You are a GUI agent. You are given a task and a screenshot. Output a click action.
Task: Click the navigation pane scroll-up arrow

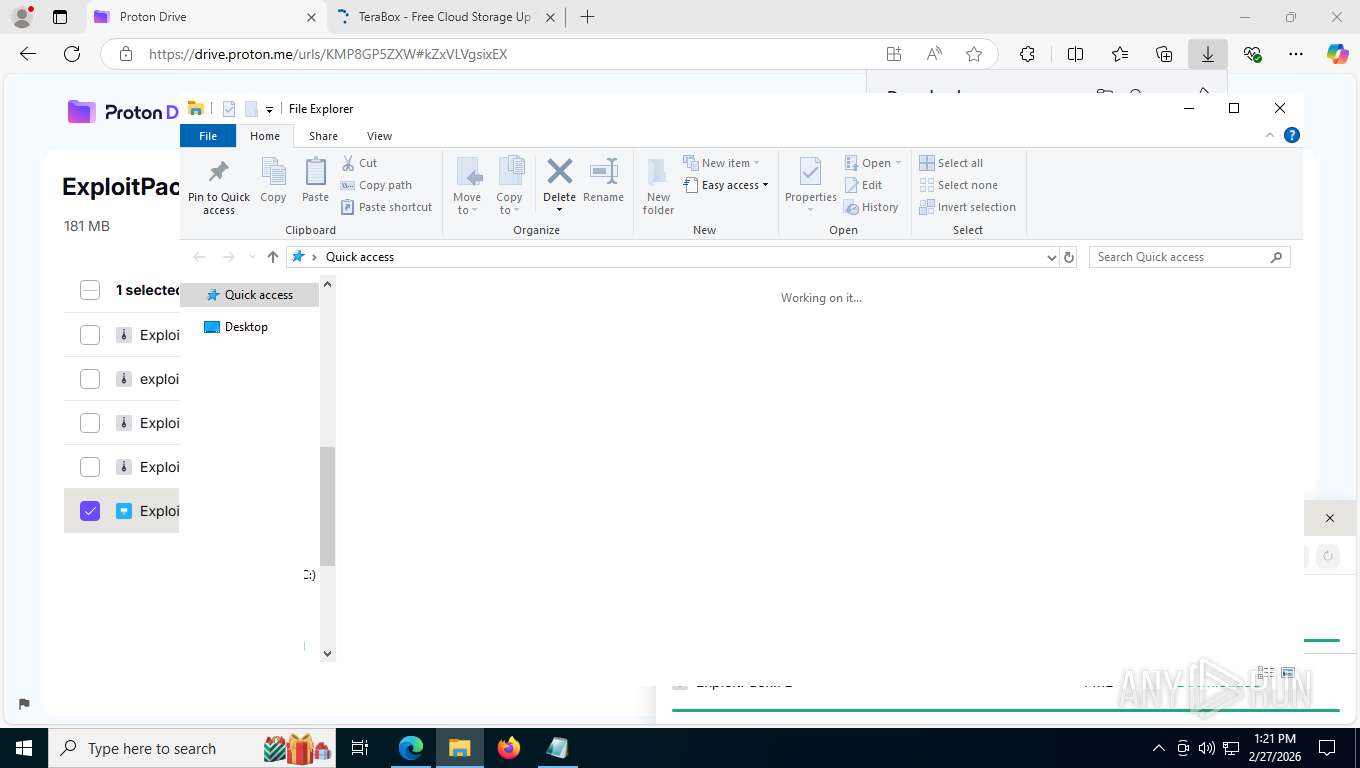(327, 285)
